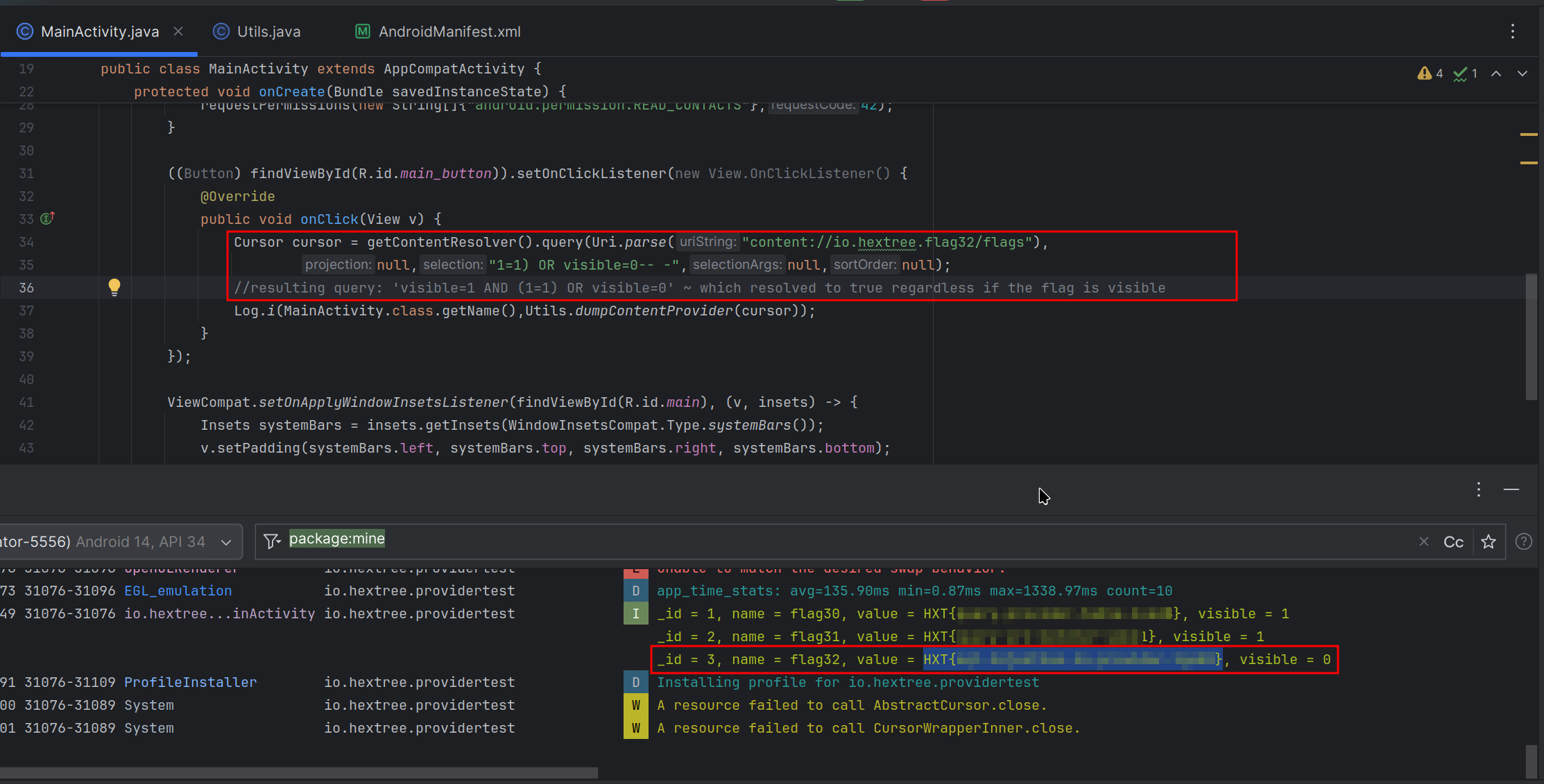
Task: Toggle match case Cc in filter
Action: [x=1454, y=542]
